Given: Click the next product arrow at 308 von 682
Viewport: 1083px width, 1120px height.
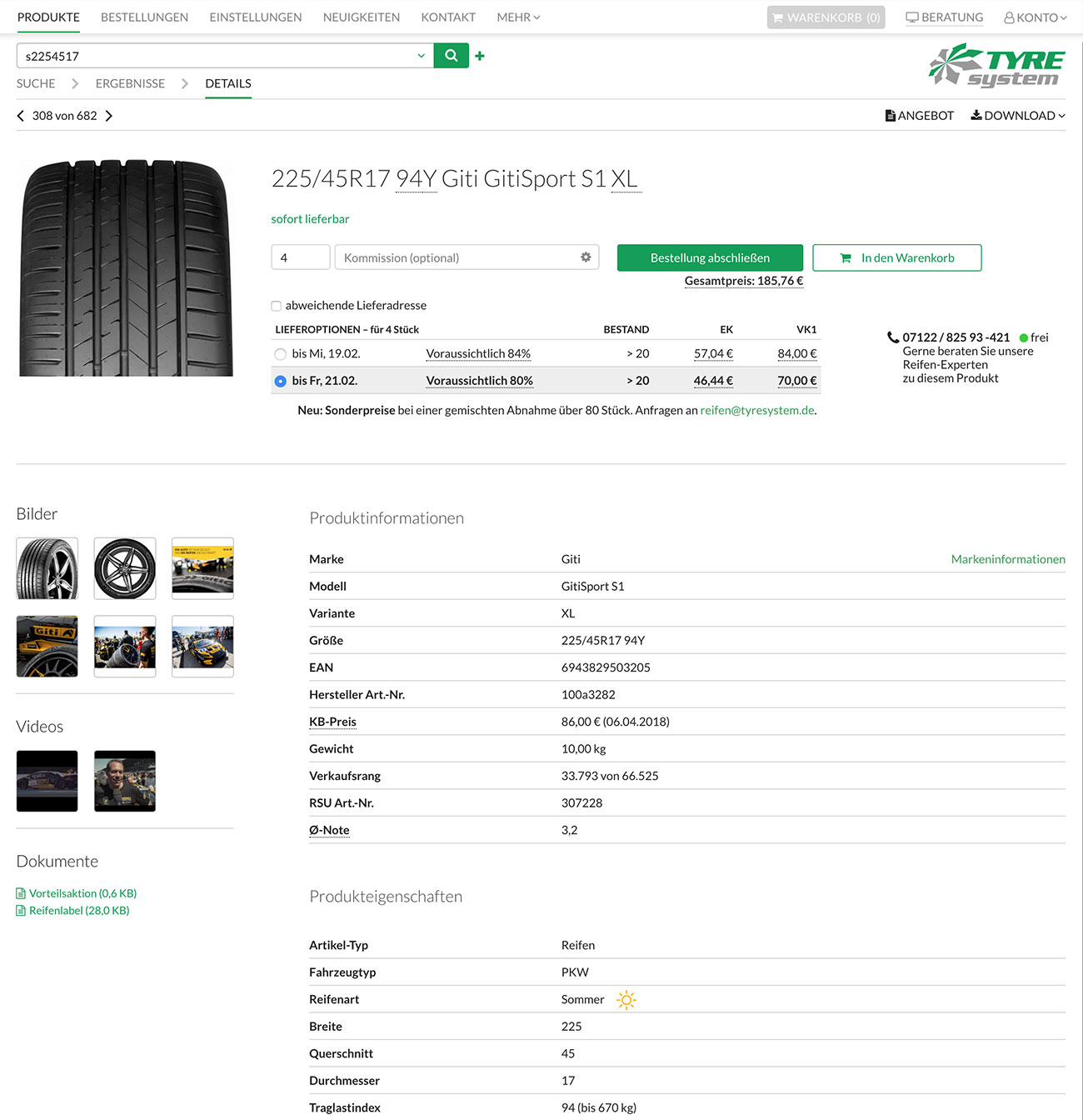Looking at the screenshot, I should [108, 115].
